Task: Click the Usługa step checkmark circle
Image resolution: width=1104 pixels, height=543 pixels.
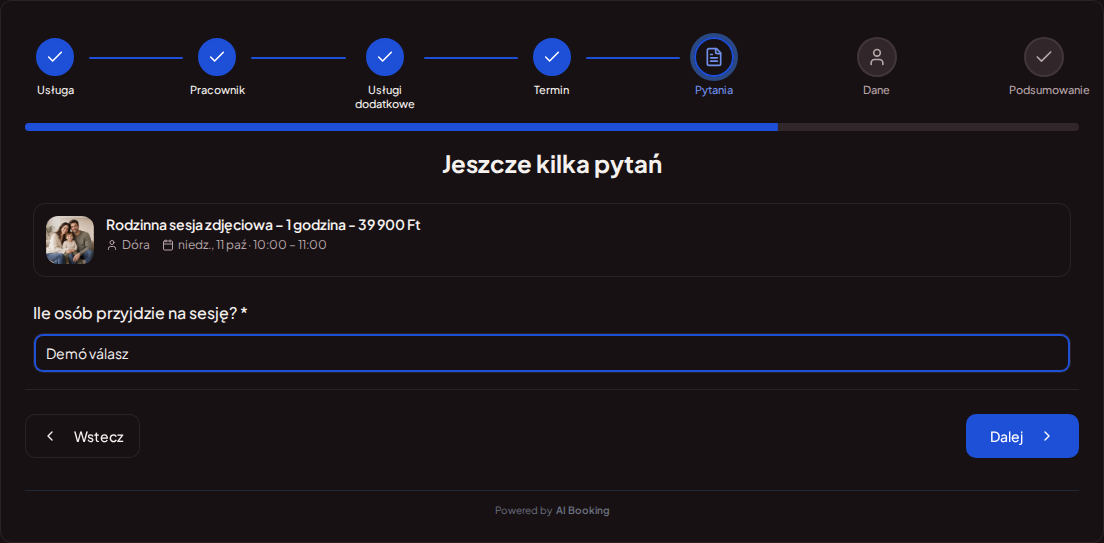Action: tap(55, 57)
